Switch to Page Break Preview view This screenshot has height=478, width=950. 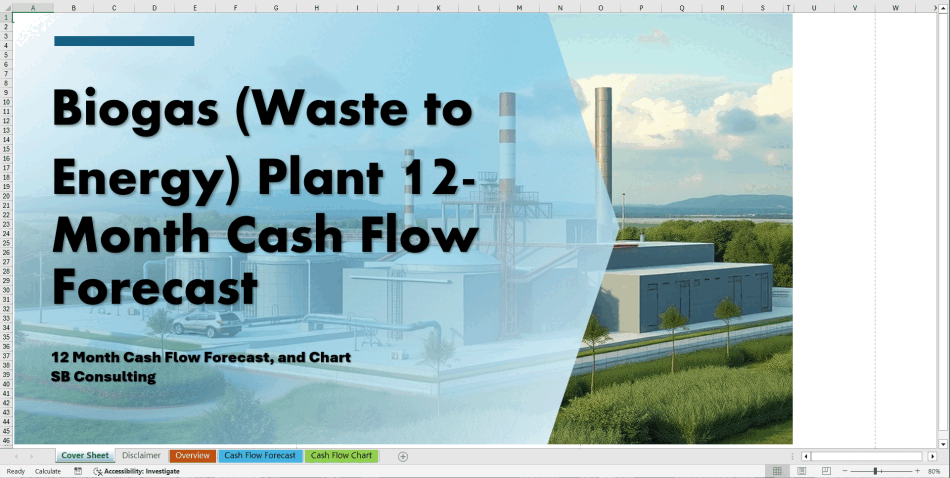point(825,471)
